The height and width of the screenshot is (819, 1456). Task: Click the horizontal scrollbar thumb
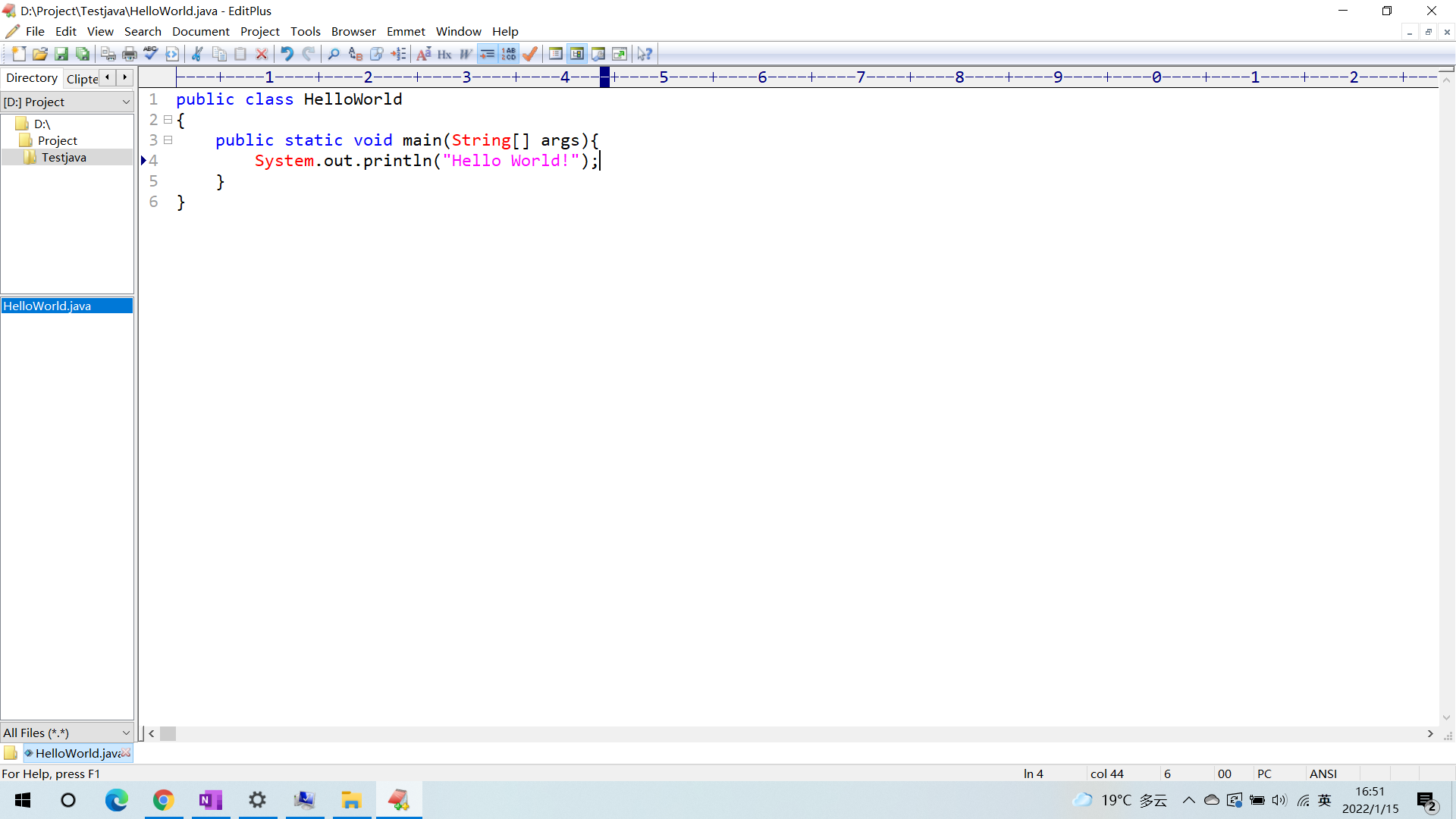tap(168, 733)
